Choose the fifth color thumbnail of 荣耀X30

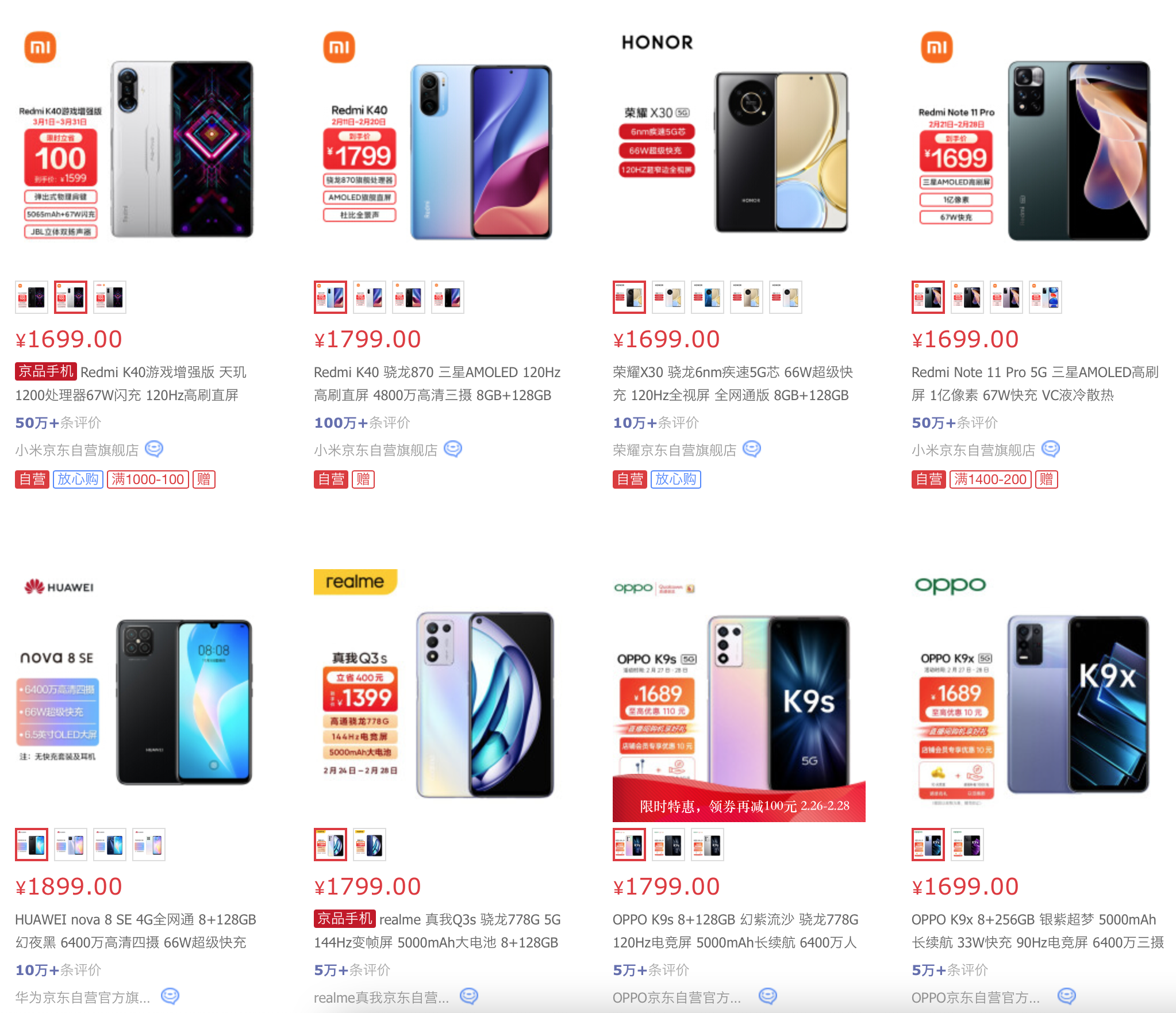(x=786, y=297)
